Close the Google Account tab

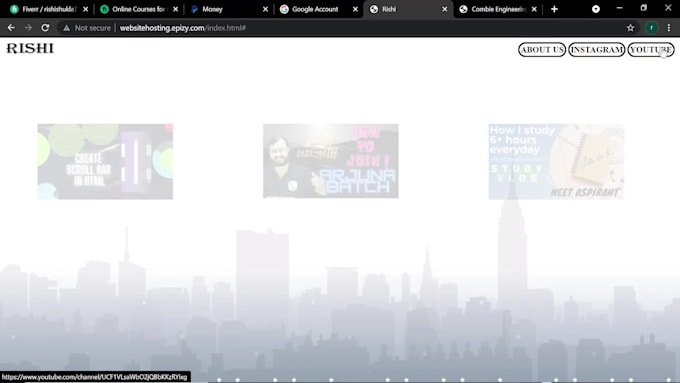(355, 9)
